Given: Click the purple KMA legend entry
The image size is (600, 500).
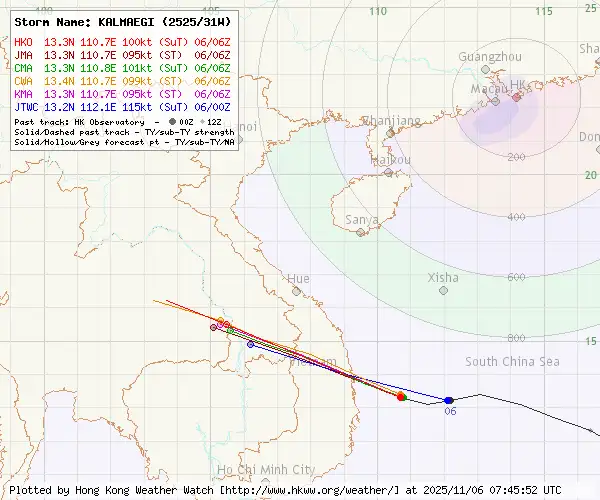Looking at the screenshot, I should [x=122, y=93].
